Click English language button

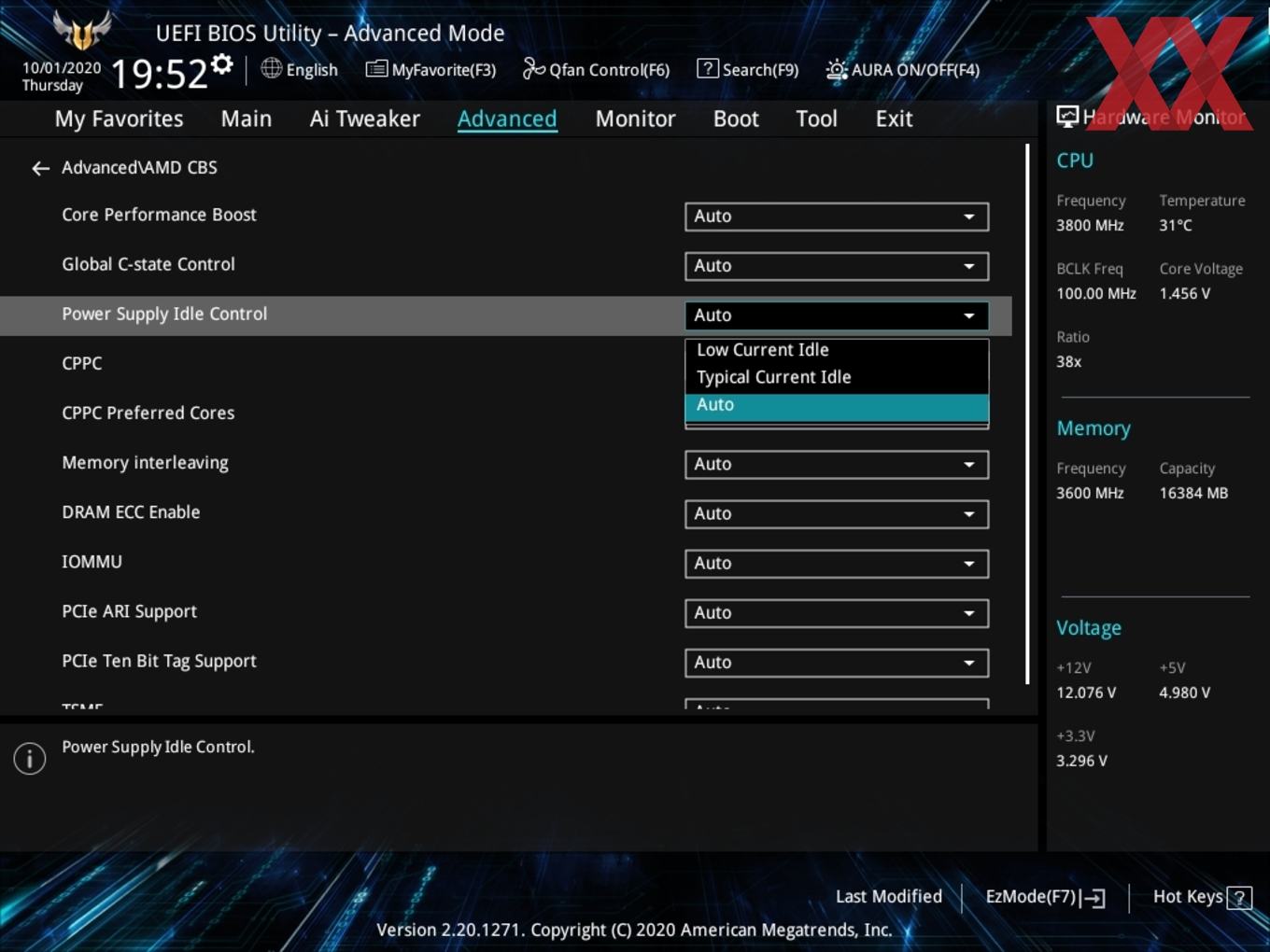pos(312,70)
